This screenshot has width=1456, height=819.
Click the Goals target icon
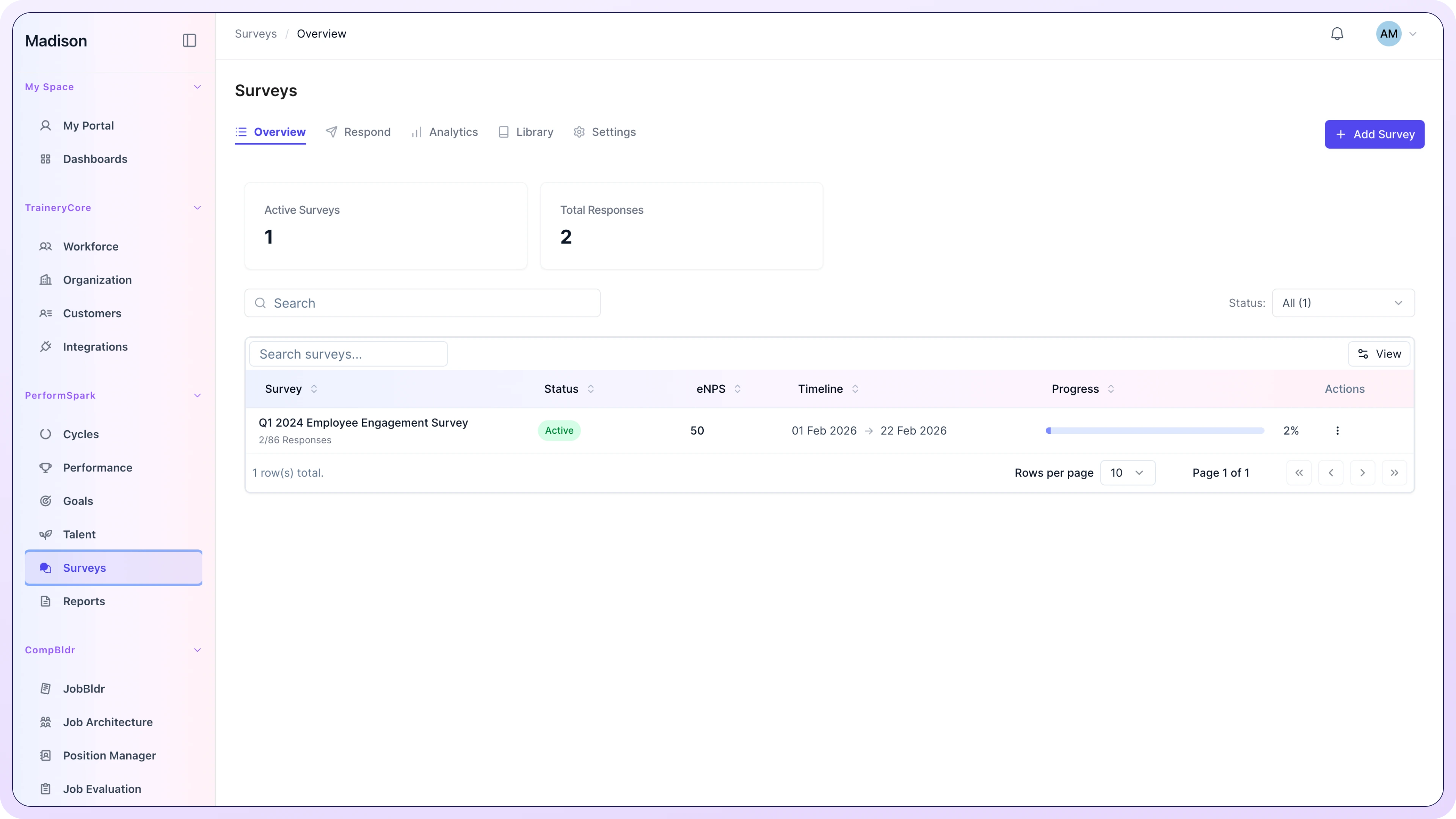point(46,501)
